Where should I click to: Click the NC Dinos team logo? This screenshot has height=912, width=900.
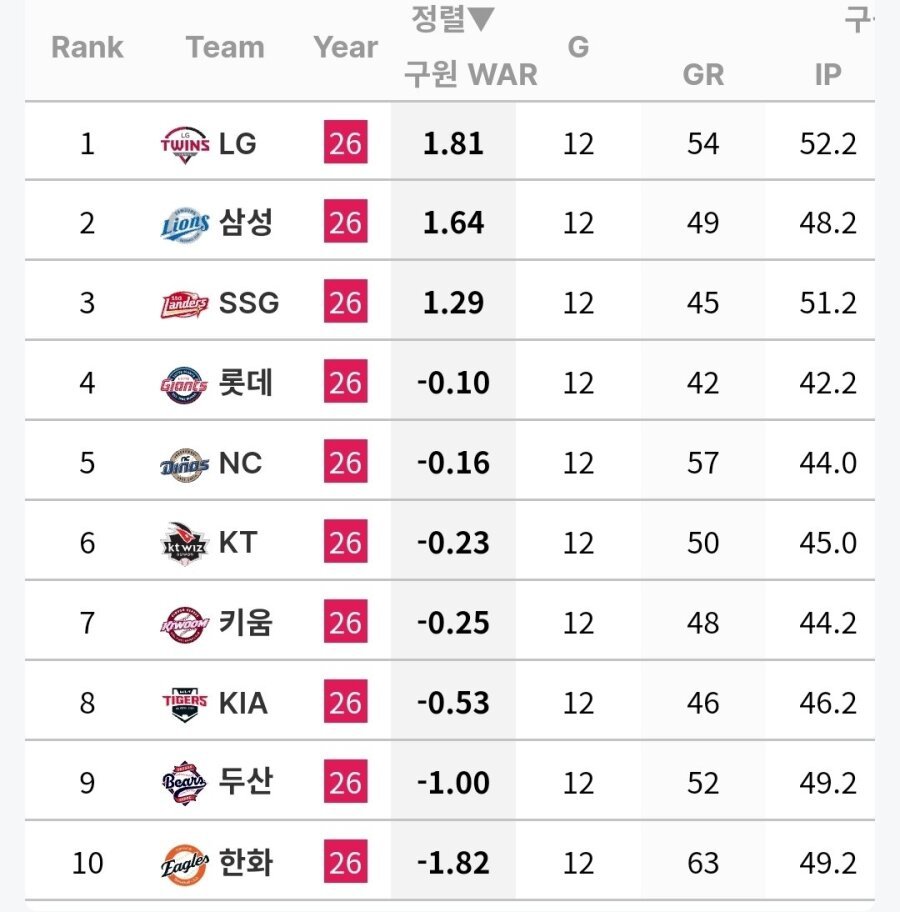click(185, 463)
